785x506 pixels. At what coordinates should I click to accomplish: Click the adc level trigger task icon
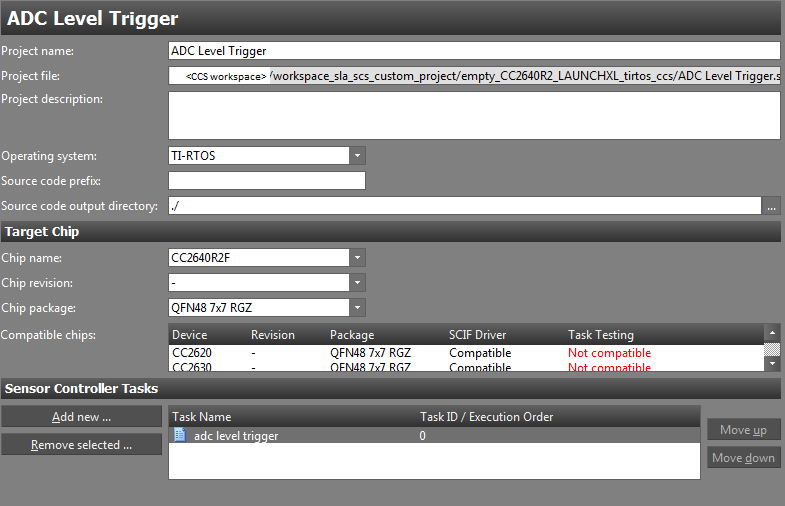180,435
